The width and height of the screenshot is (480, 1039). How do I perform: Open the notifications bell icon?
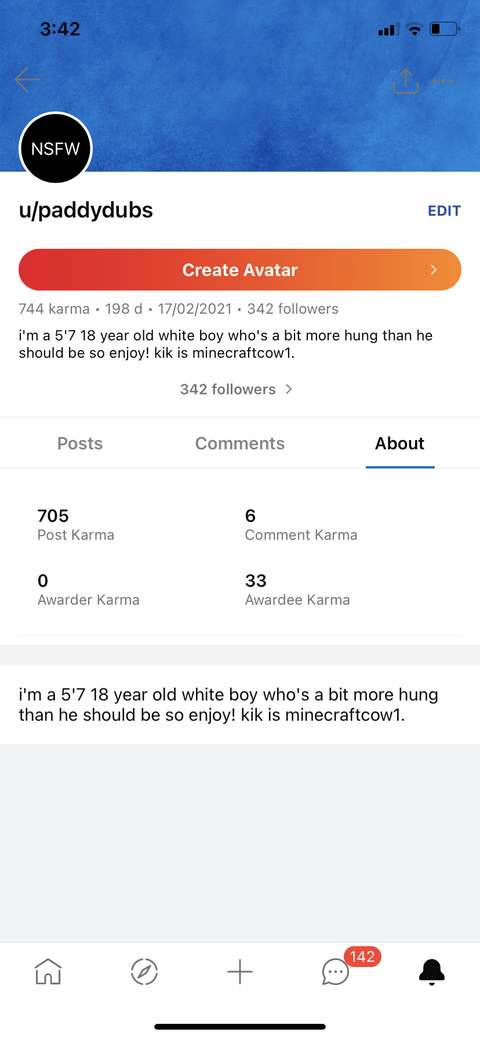(x=432, y=972)
